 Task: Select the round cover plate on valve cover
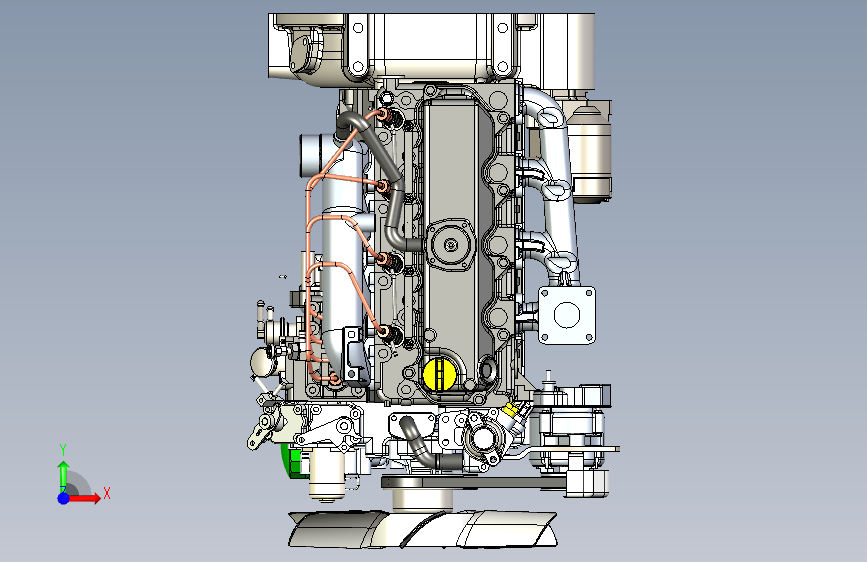451,244
